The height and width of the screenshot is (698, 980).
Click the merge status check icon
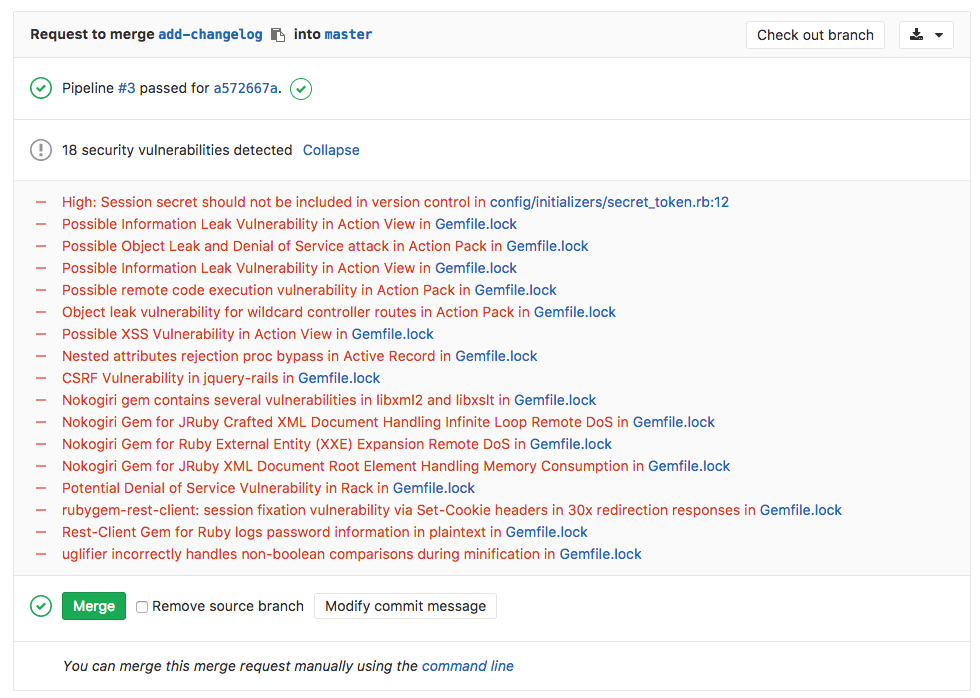[41, 606]
